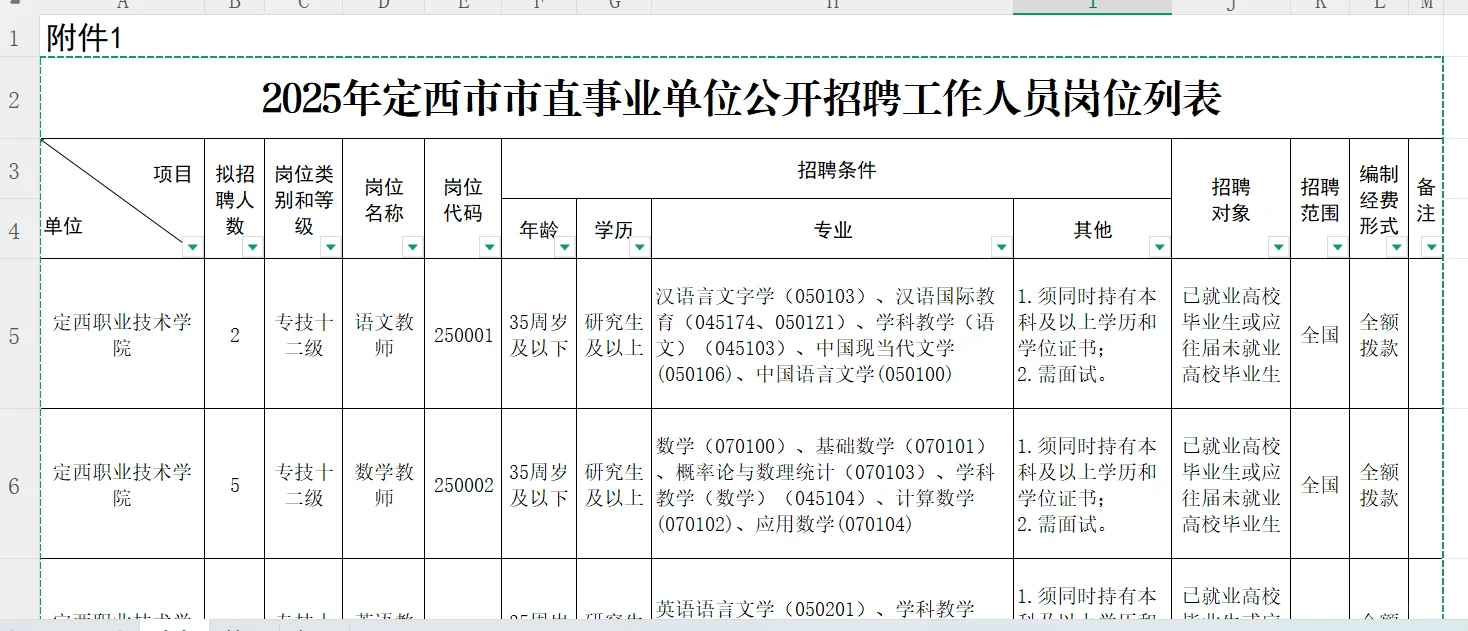The image size is (1468, 631).
Task: Open the filter icon on 年龄 column
Action: [565, 247]
